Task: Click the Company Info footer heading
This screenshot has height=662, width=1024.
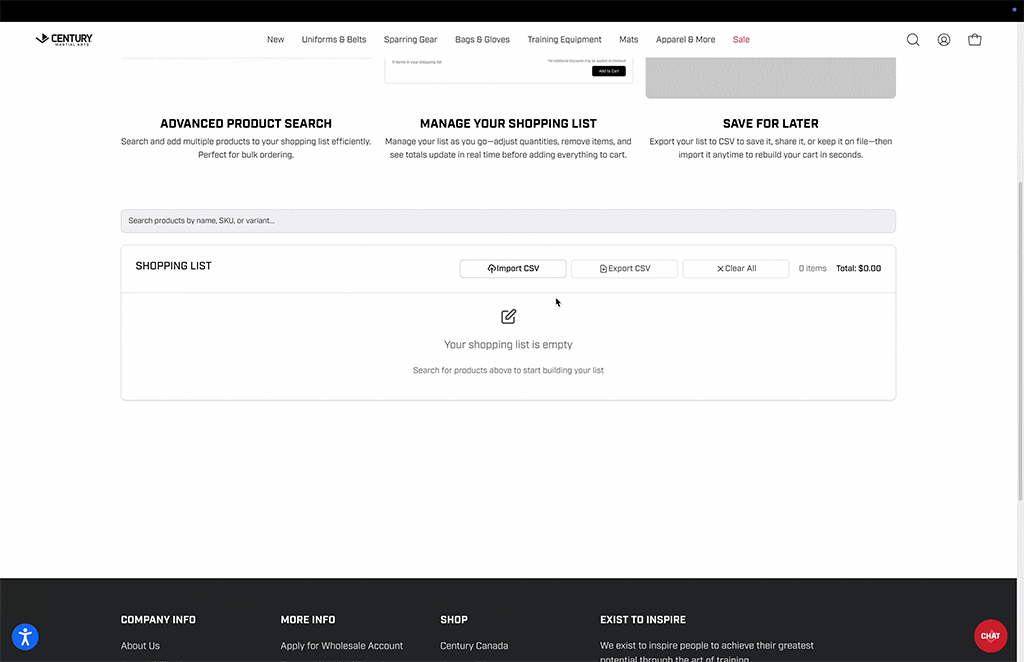Action: pyautogui.click(x=158, y=620)
